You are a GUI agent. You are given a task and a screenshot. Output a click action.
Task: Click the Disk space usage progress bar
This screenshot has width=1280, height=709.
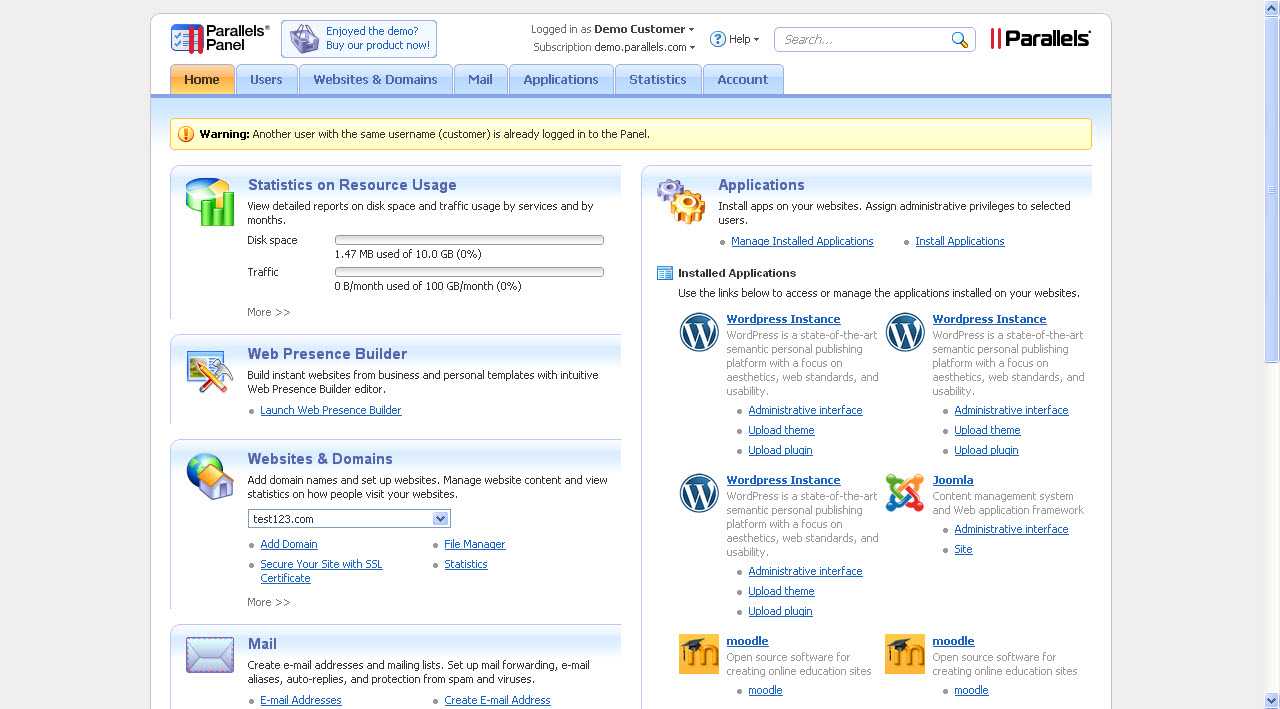(469, 240)
